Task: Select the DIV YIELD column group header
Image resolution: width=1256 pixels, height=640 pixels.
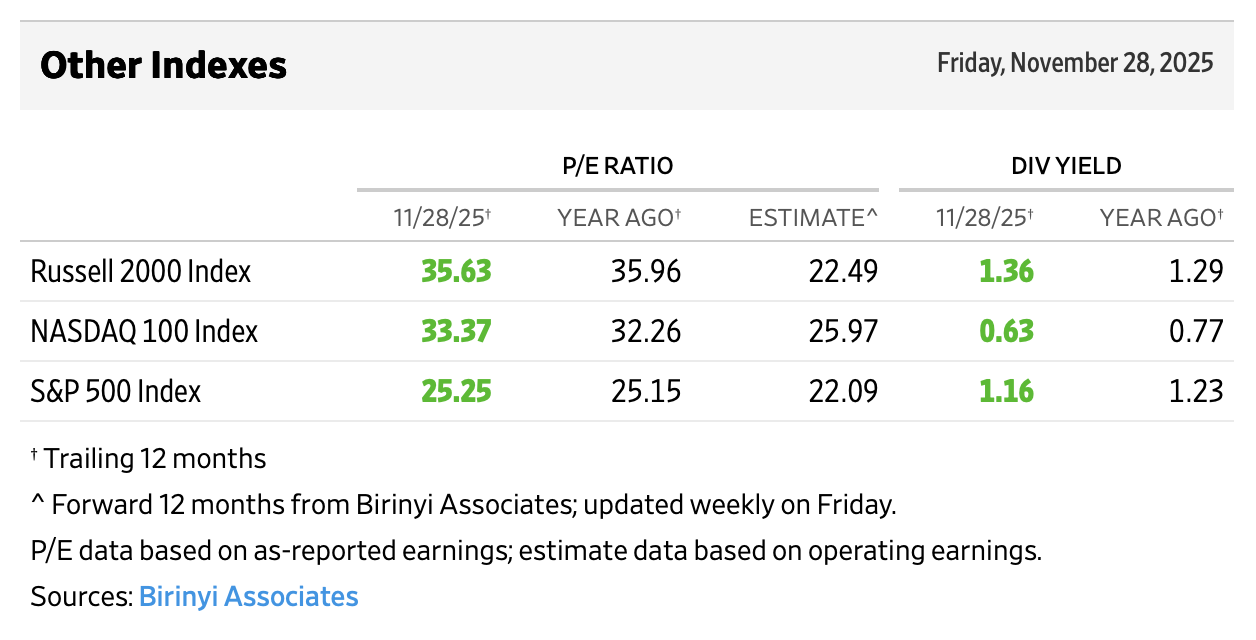Action: click(x=1065, y=166)
